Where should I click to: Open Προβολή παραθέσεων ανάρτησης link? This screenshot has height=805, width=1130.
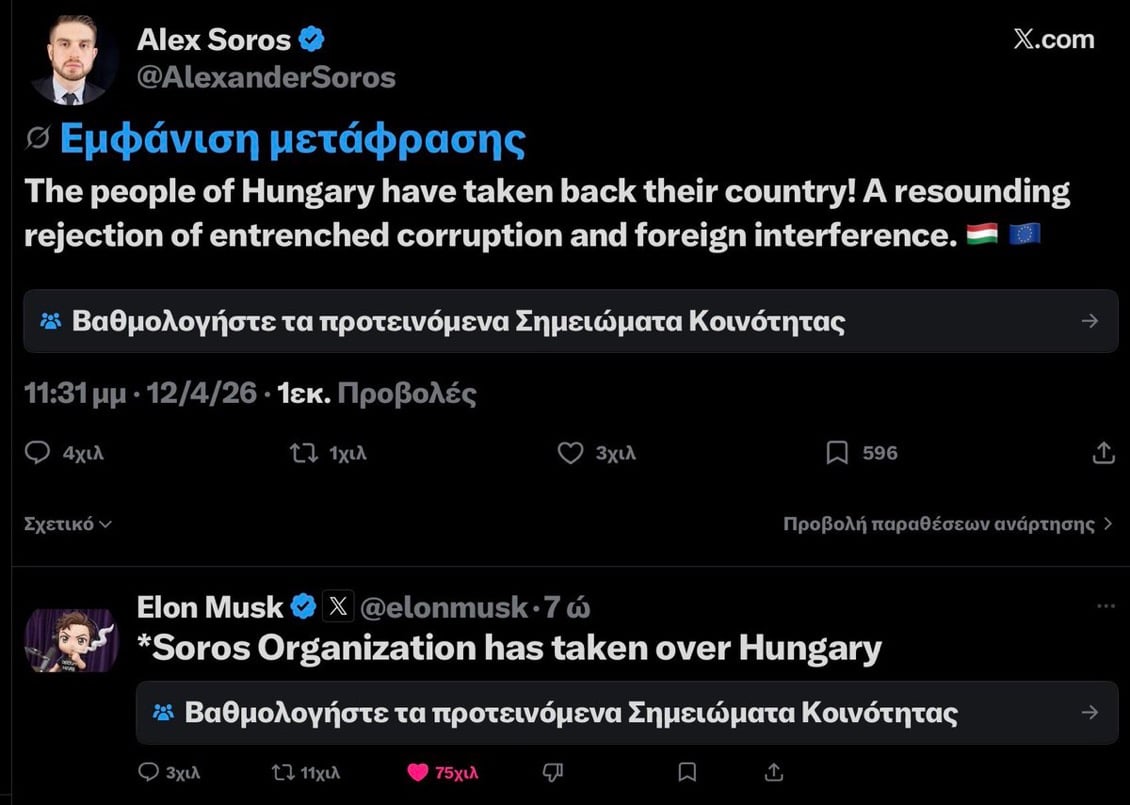[947, 523]
